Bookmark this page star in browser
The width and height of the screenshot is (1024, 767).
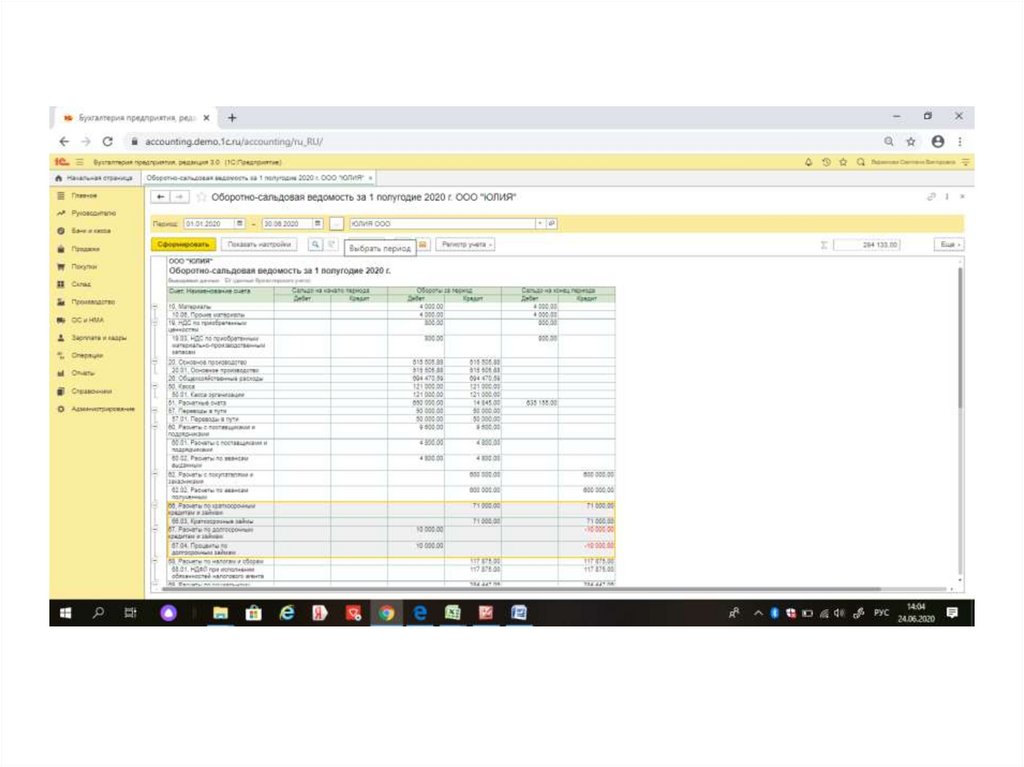(x=911, y=141)
